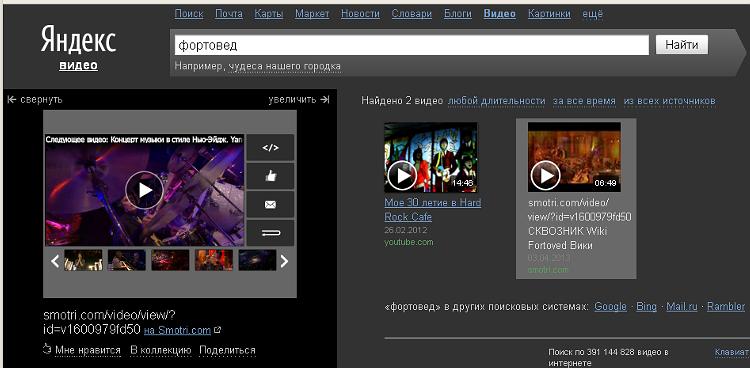Click the third thumbnail in the carousel
Viewport: 750px width, 368px height.
tap(170, 260)
